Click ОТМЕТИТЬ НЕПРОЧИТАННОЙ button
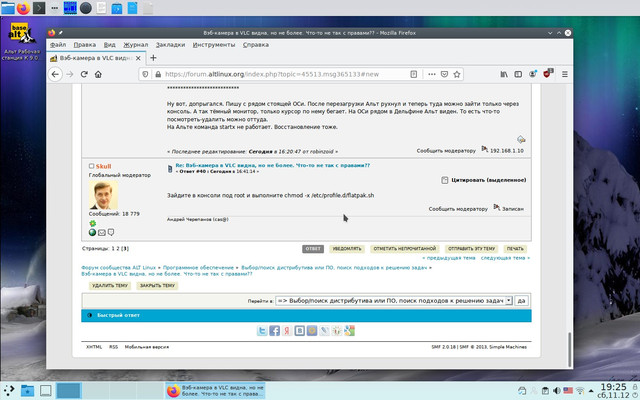640x400 pixels. pyautogui.click(x=404, y=249)
